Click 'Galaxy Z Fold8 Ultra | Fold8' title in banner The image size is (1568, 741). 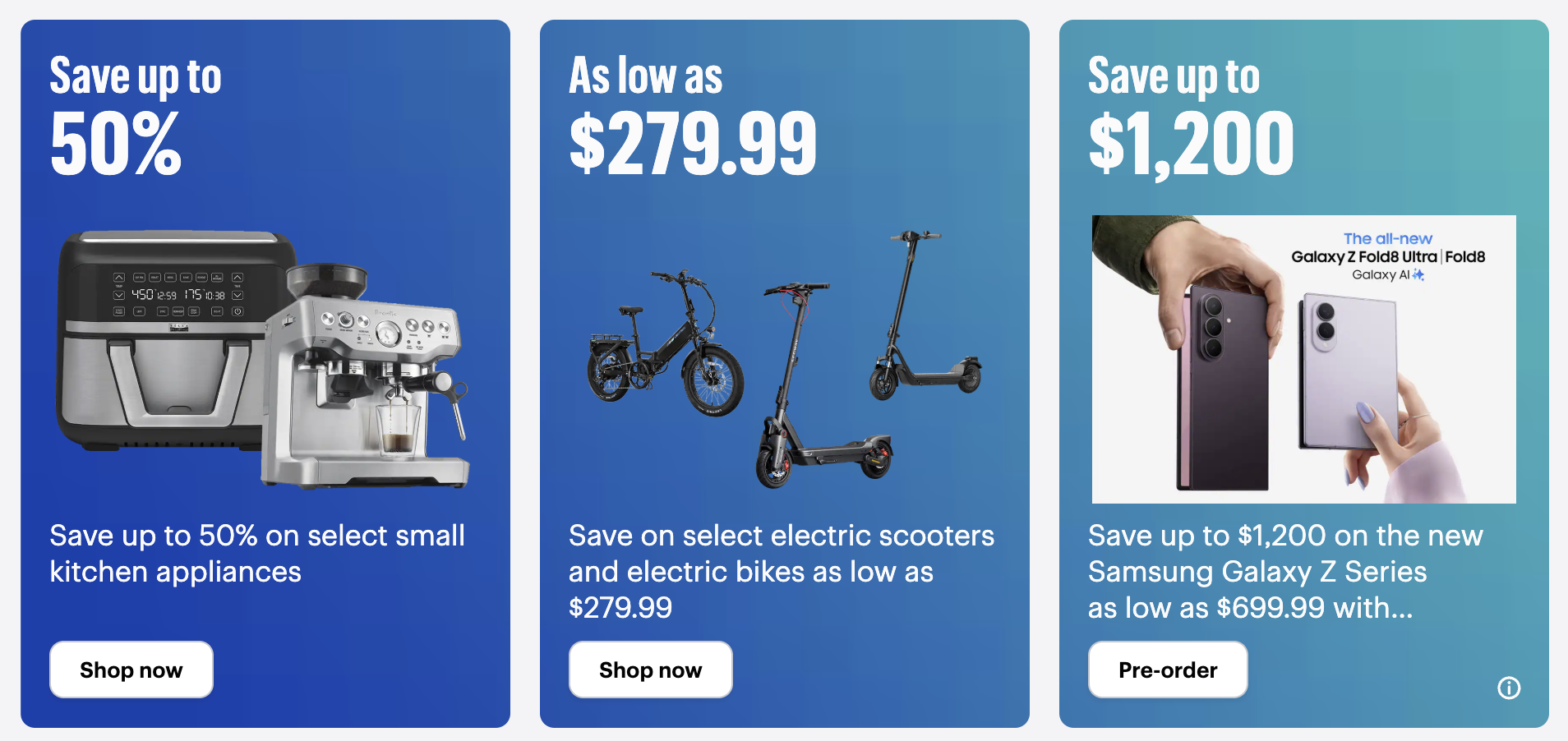click(1388, 256)
